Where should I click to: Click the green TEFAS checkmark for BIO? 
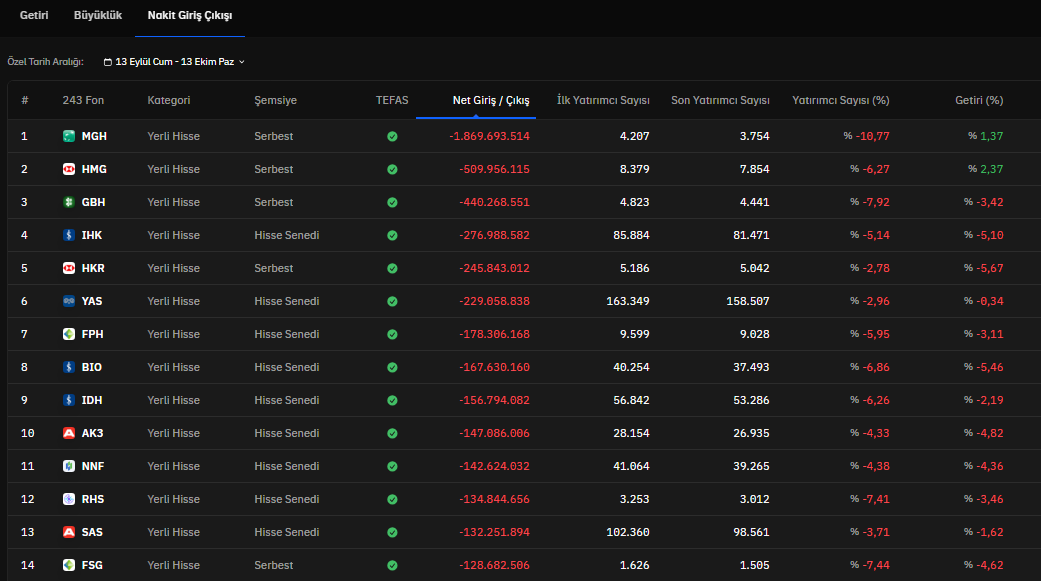[x=392, y=367]
